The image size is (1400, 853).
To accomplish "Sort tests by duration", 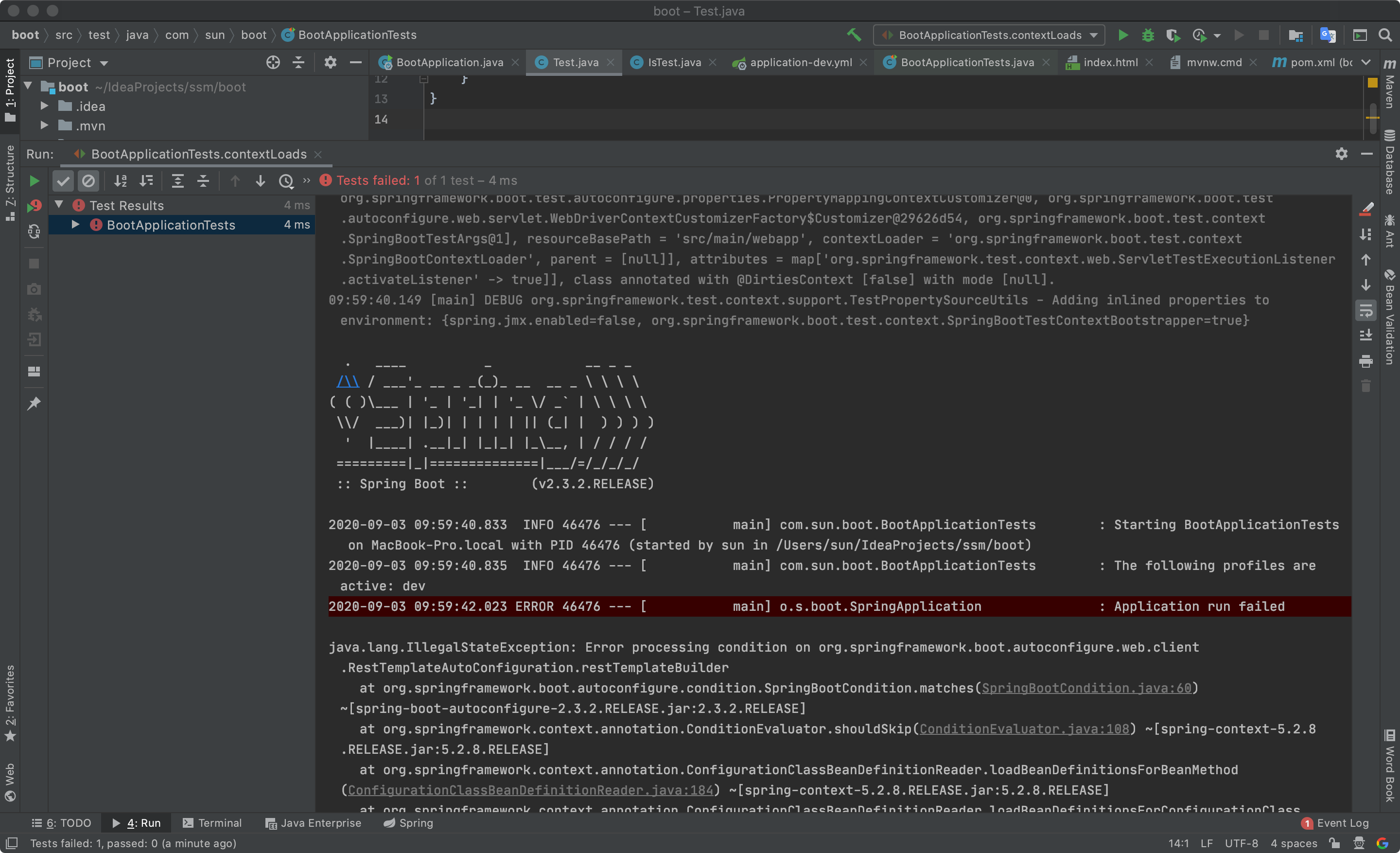I will (x=147, y=181).
